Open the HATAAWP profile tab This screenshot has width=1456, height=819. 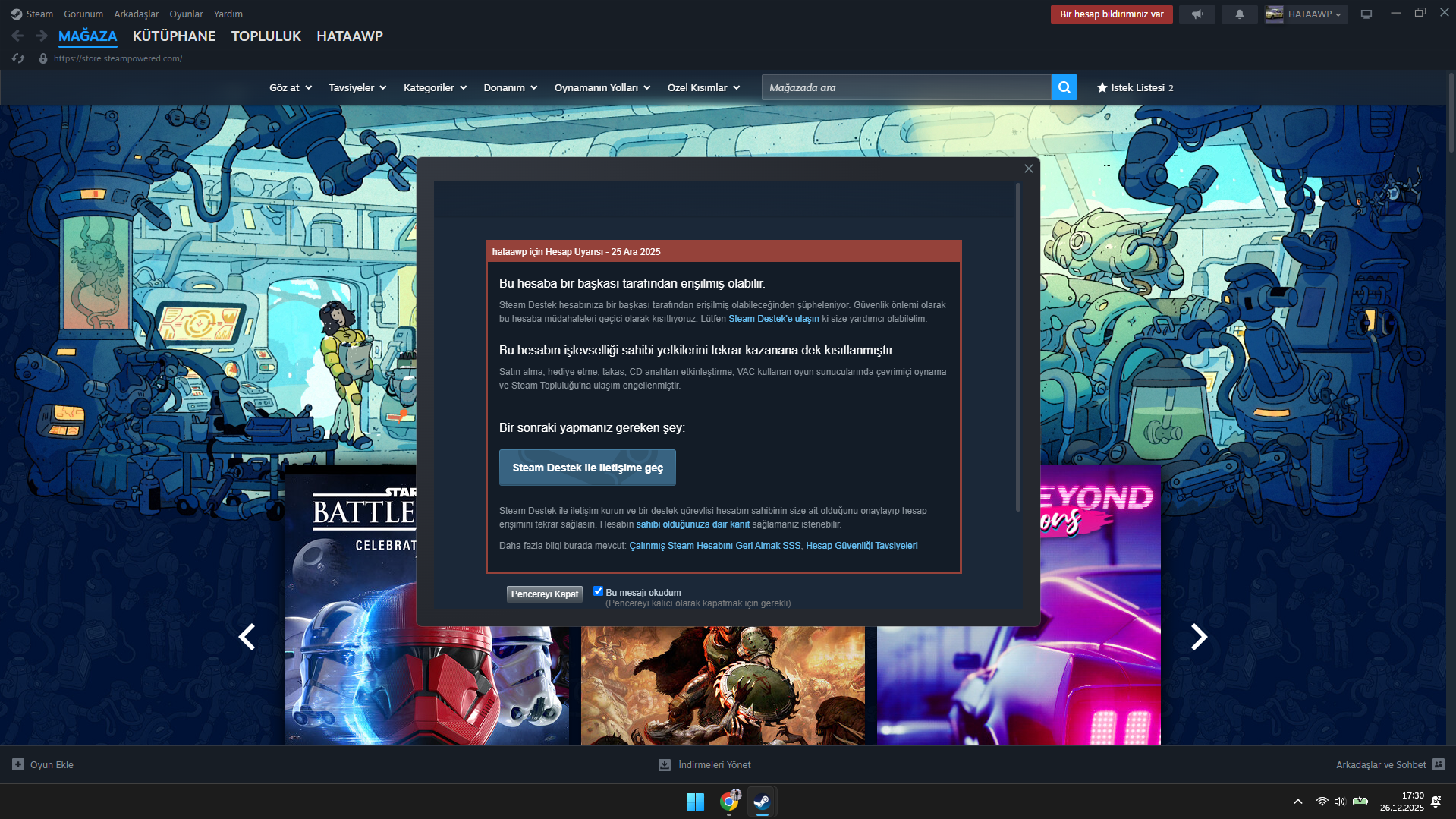[x=350, y=36]
